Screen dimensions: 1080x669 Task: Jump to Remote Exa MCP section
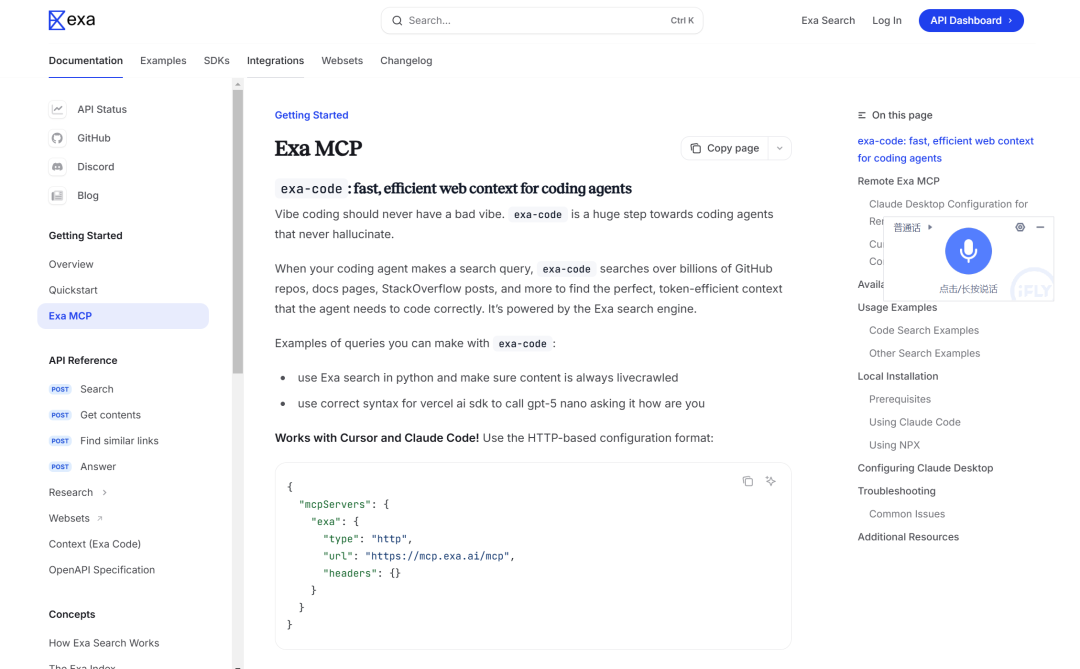click(x=898, y=181)
